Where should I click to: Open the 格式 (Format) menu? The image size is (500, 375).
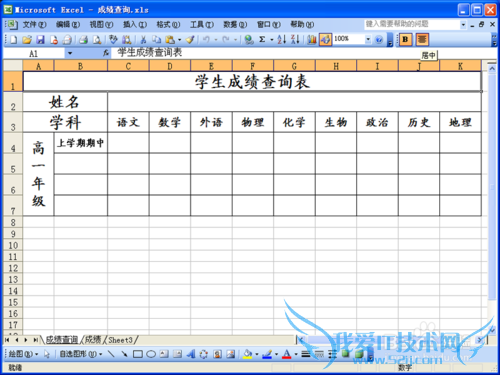coord(168,24)
